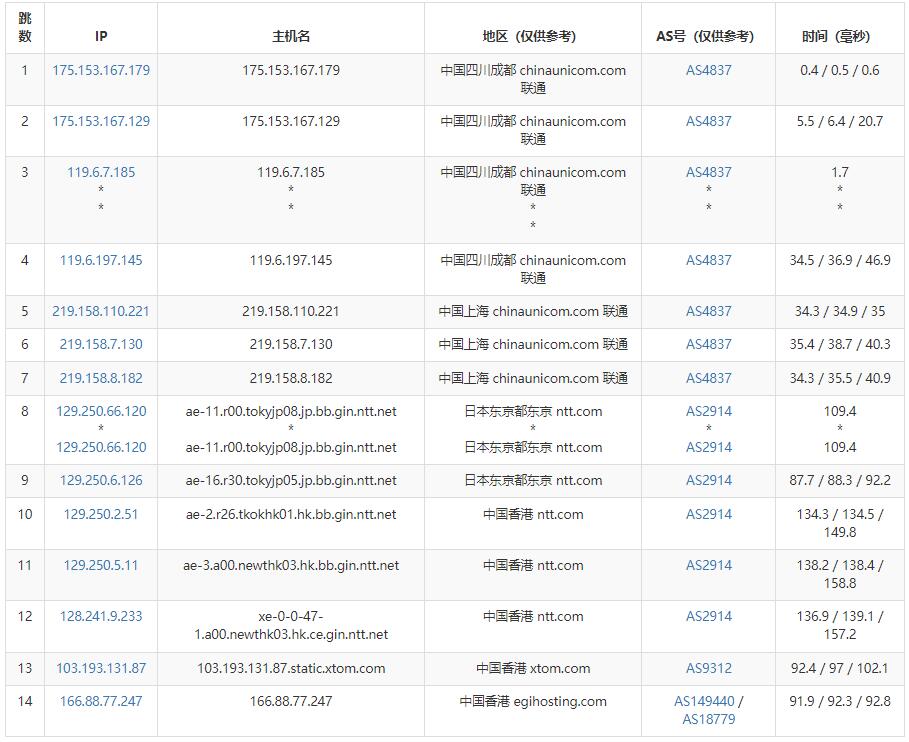
Task: Open IP link 166.88.77.247
Action: click(101, 701)
